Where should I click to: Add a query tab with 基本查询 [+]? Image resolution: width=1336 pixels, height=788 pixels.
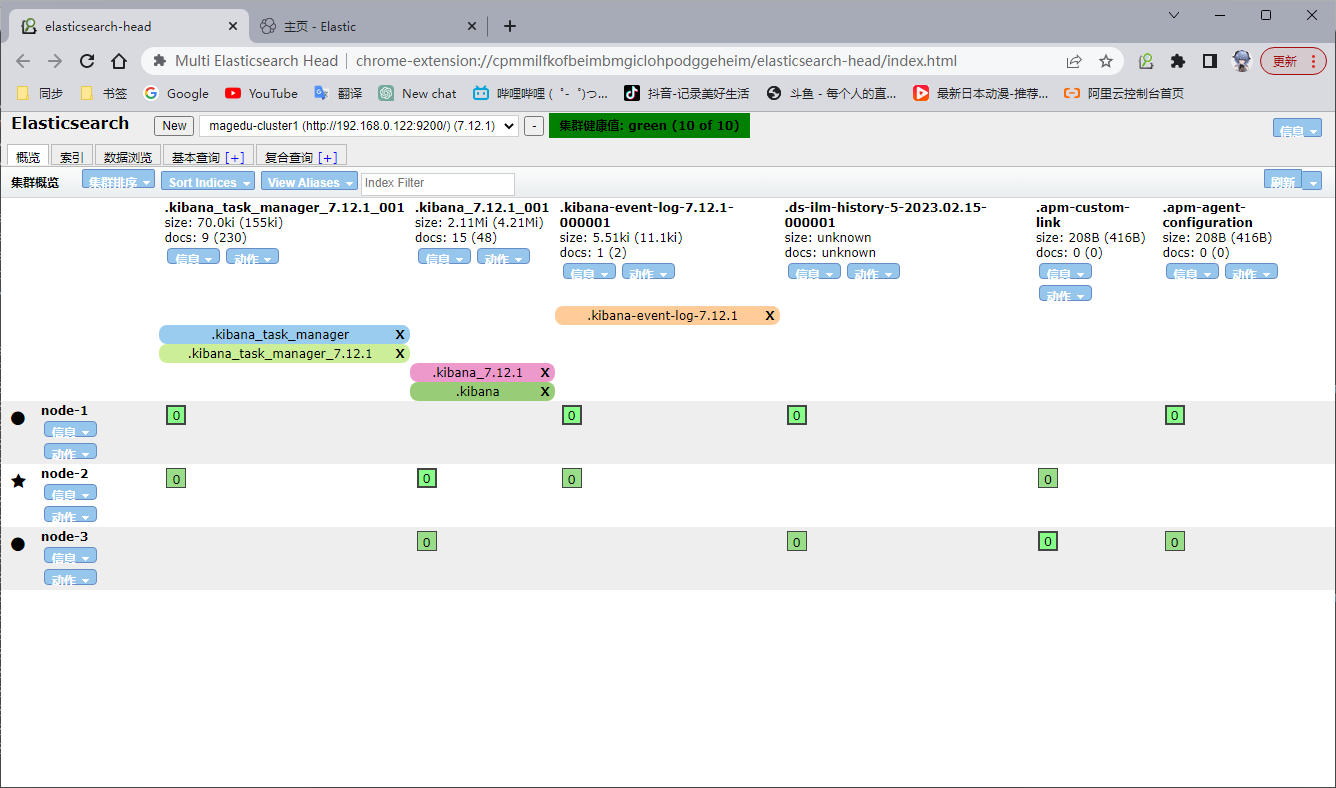(235, 158)
